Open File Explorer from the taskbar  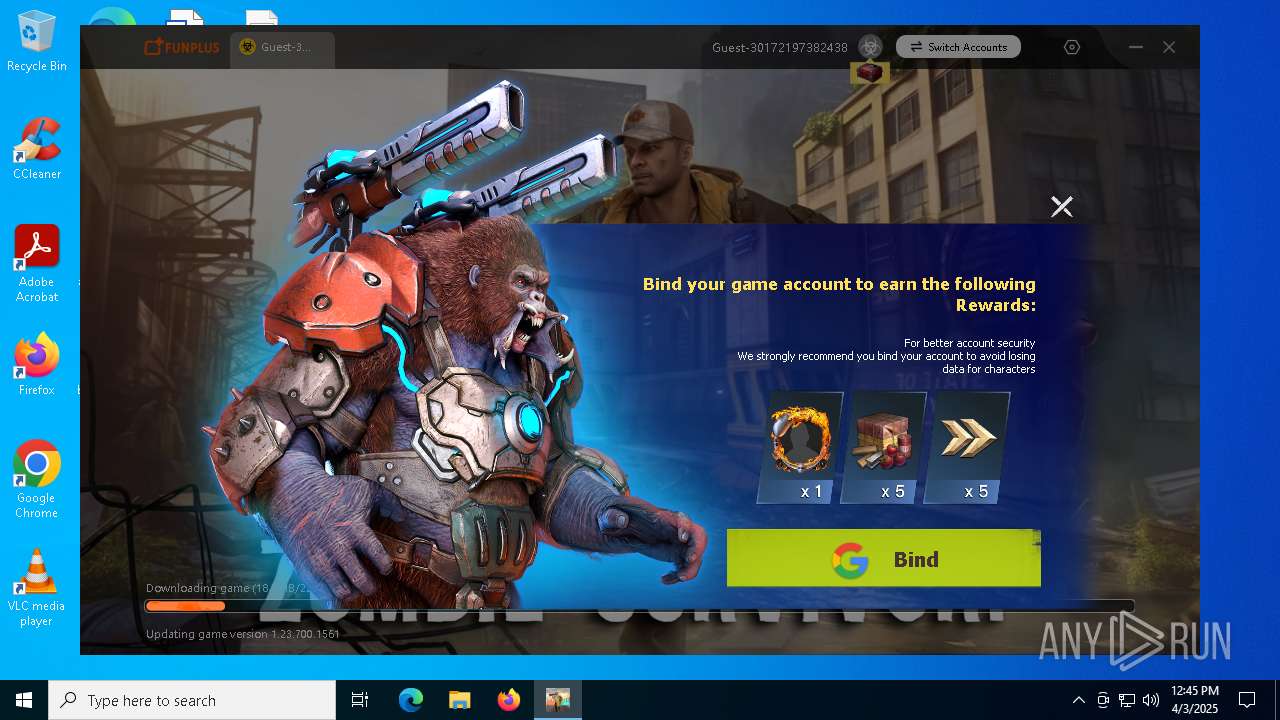[x=459, y=700]
